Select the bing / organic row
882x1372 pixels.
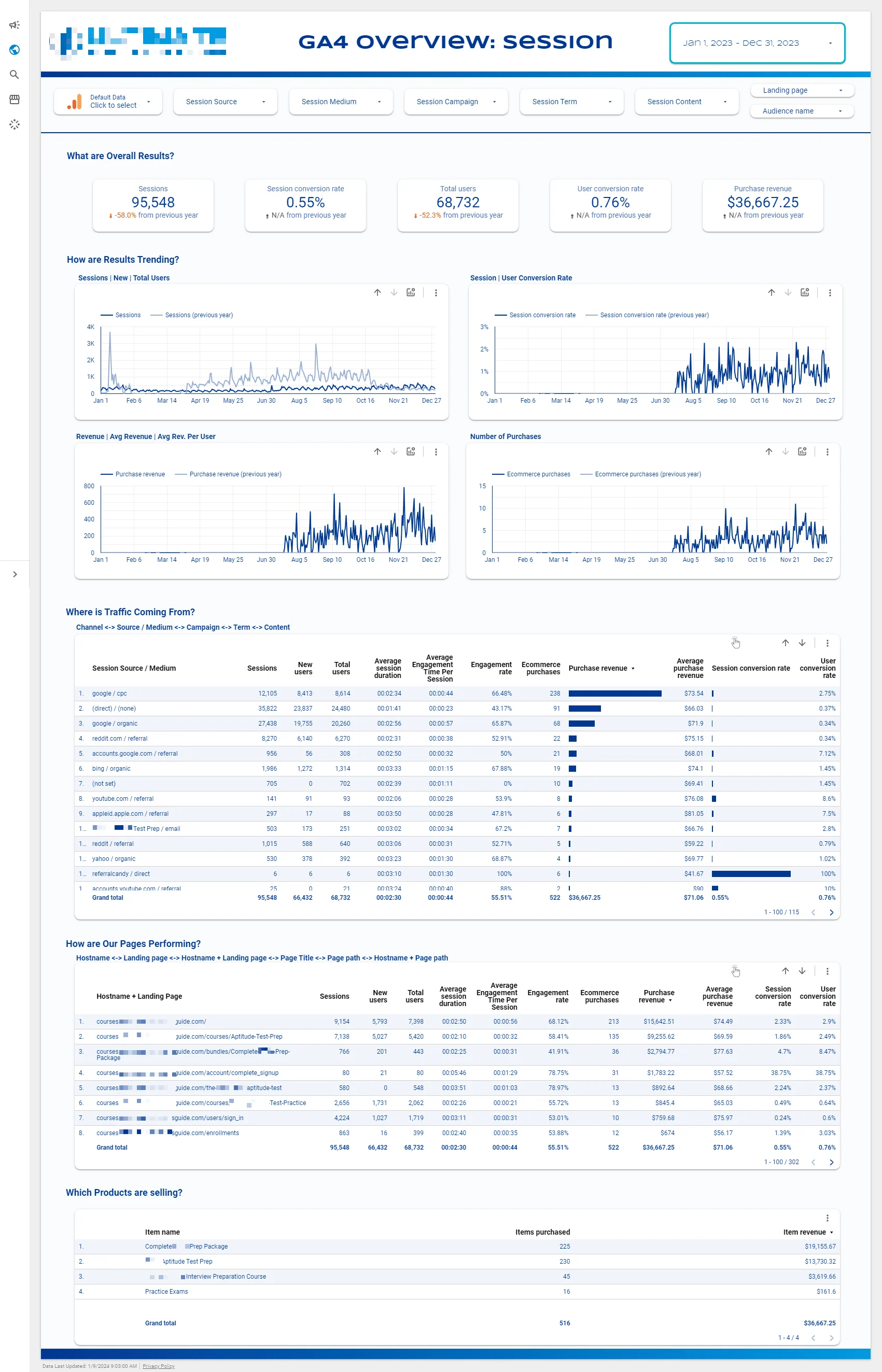[456, 768]
